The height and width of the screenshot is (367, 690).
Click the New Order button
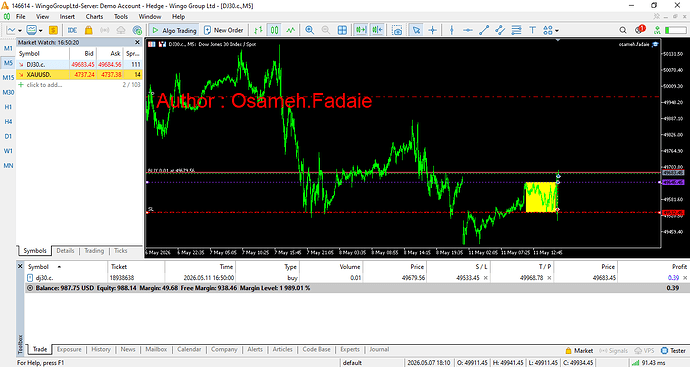tap(224, 30)
